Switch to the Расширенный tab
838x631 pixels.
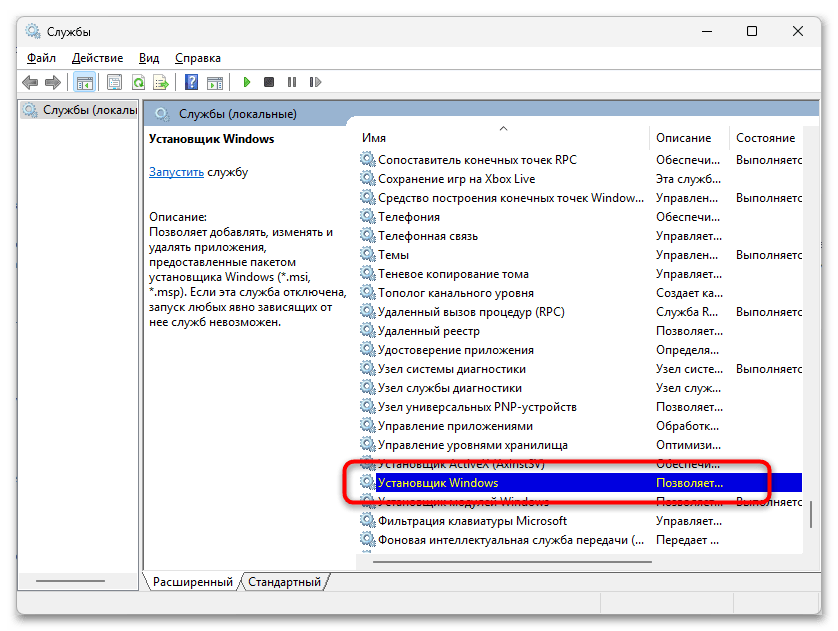(x=192, y=582)
